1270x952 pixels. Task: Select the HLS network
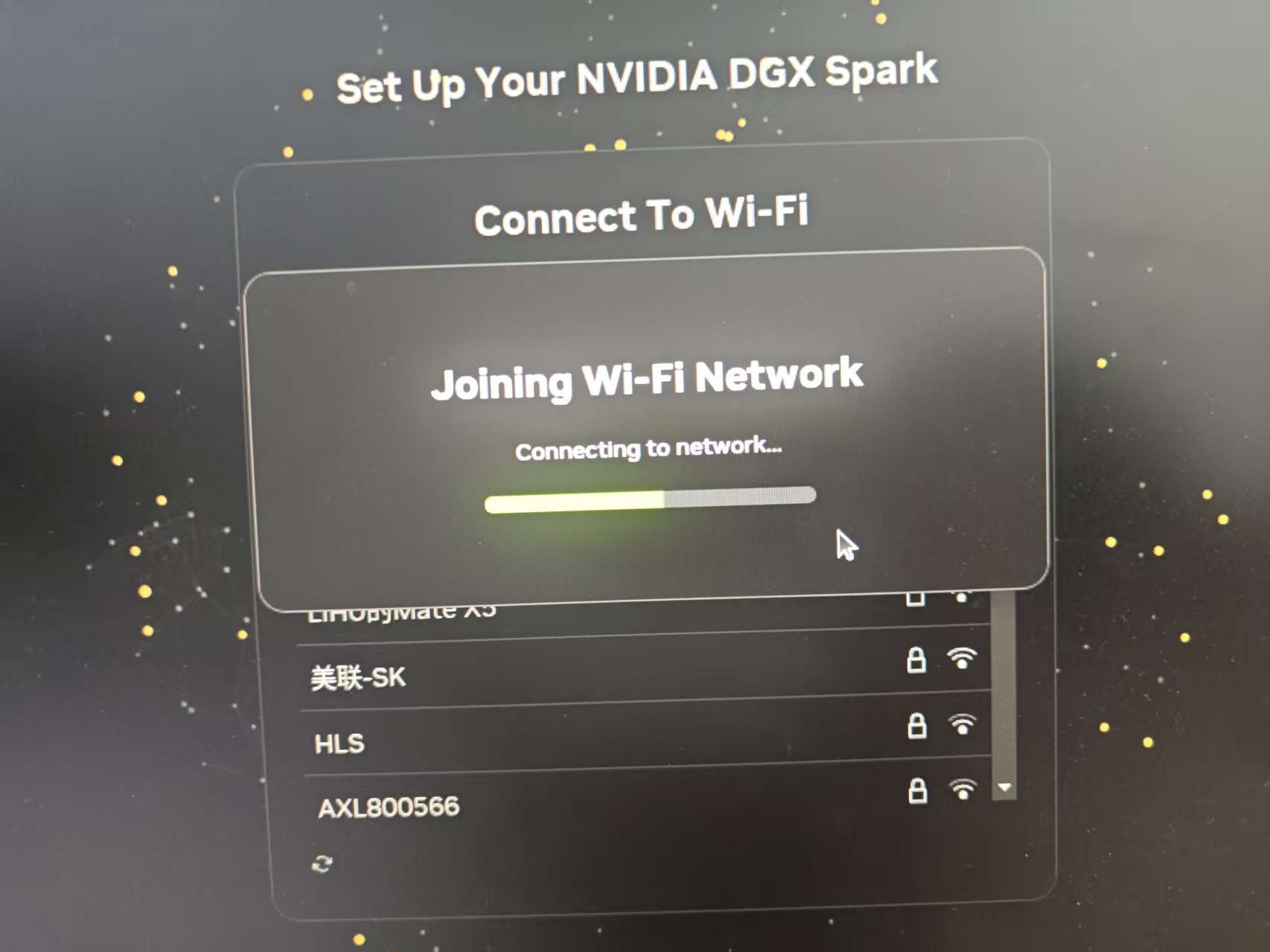[x=646, y=734]
